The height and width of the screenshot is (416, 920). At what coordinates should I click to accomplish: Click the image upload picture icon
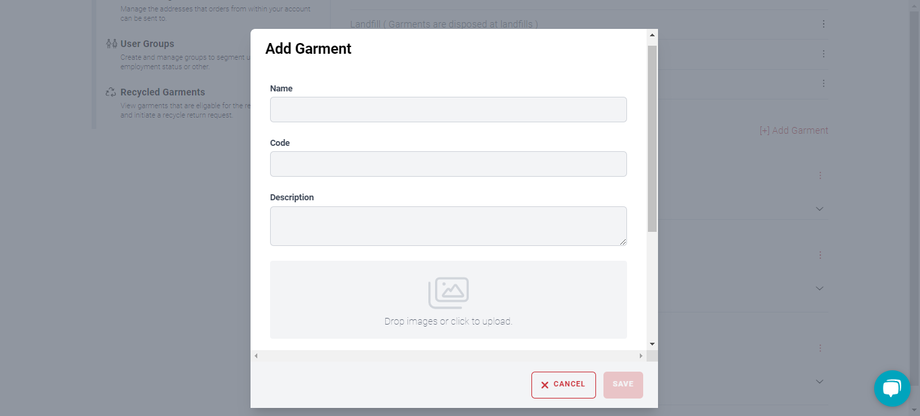(448, 292)
